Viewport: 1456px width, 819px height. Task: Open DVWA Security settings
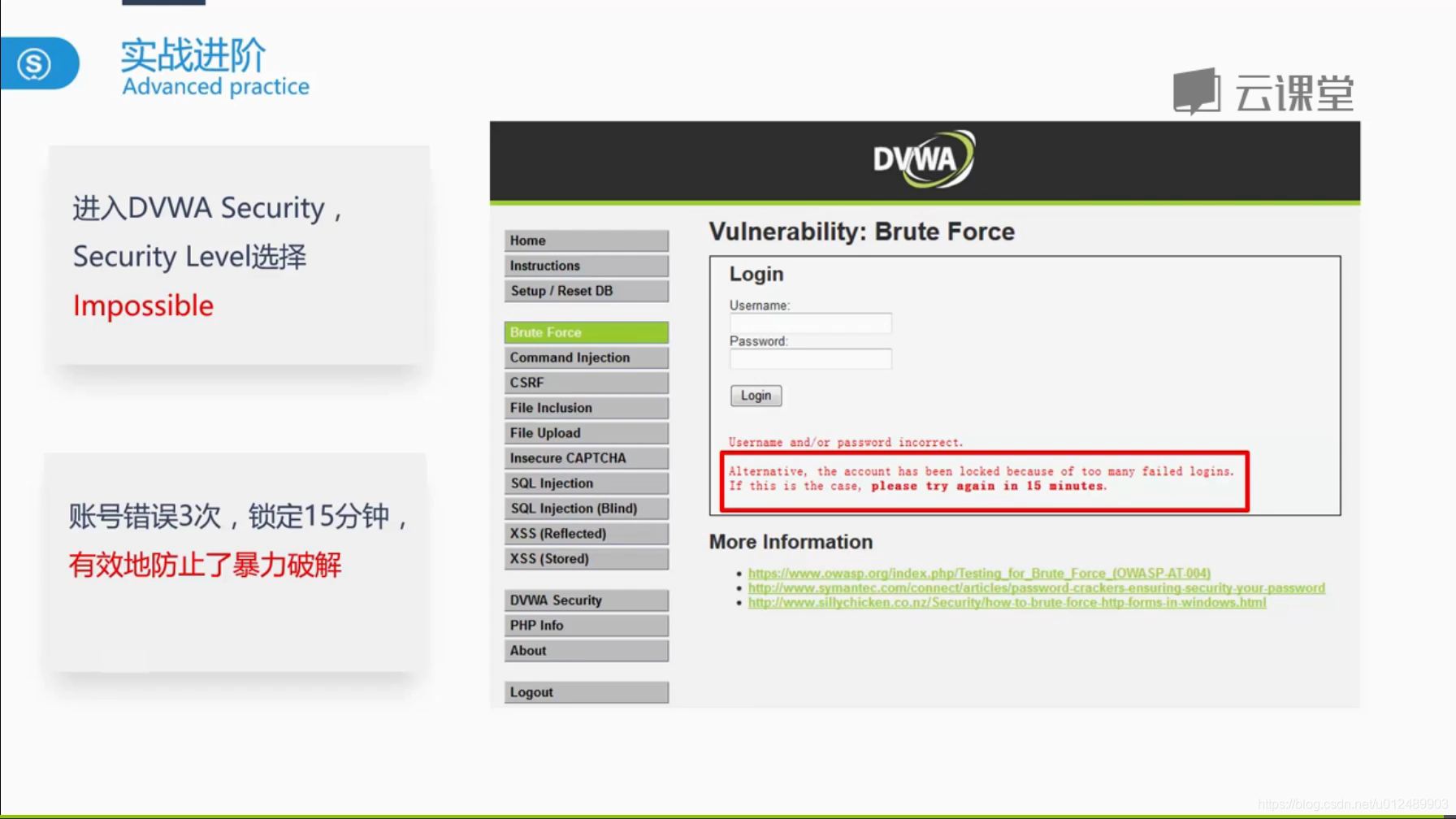point(586,600)
